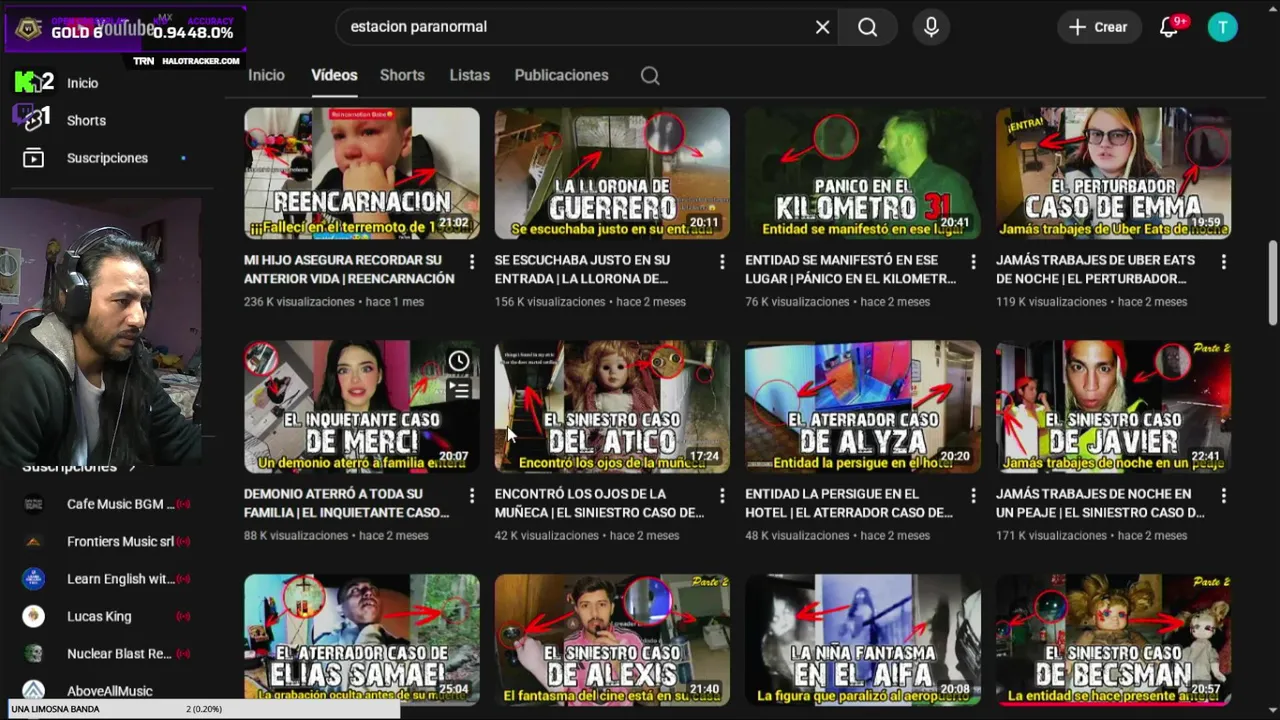The width and height of the screenshot is (1280, 720).
Task: Open title 'MI HIJO ASEGURA RECORDAR SU ANTERIOR VIDA'
Action: coord(349,269)
